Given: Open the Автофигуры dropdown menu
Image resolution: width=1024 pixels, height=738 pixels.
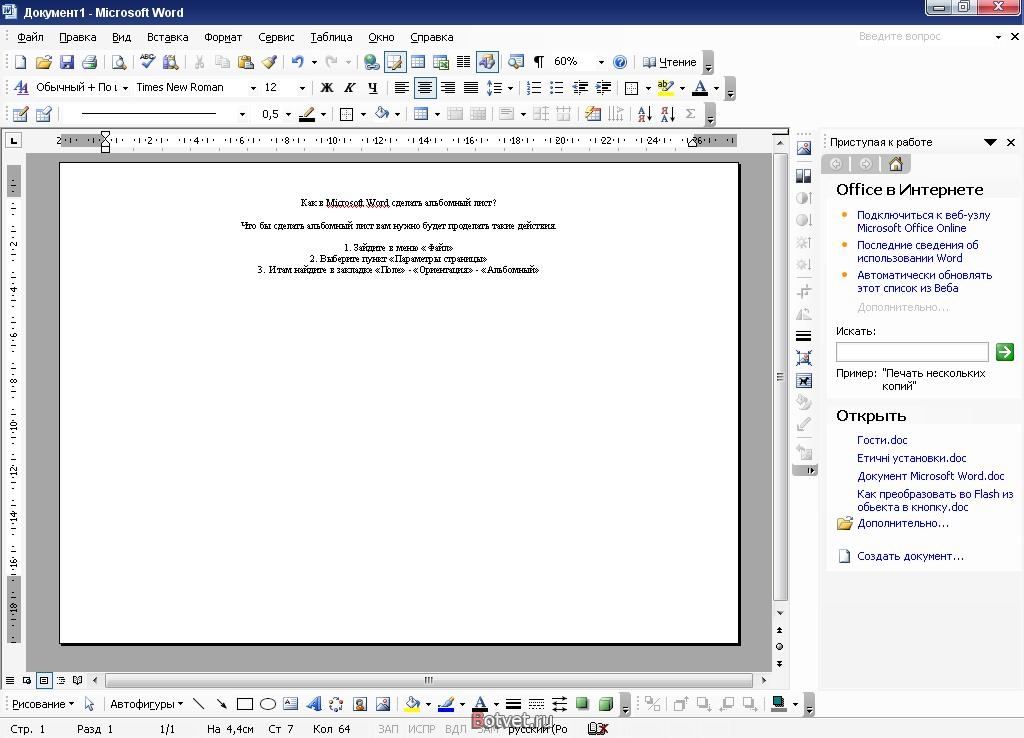Looking at the screenshot, I should pyautogui.click(x=145, y=704).
